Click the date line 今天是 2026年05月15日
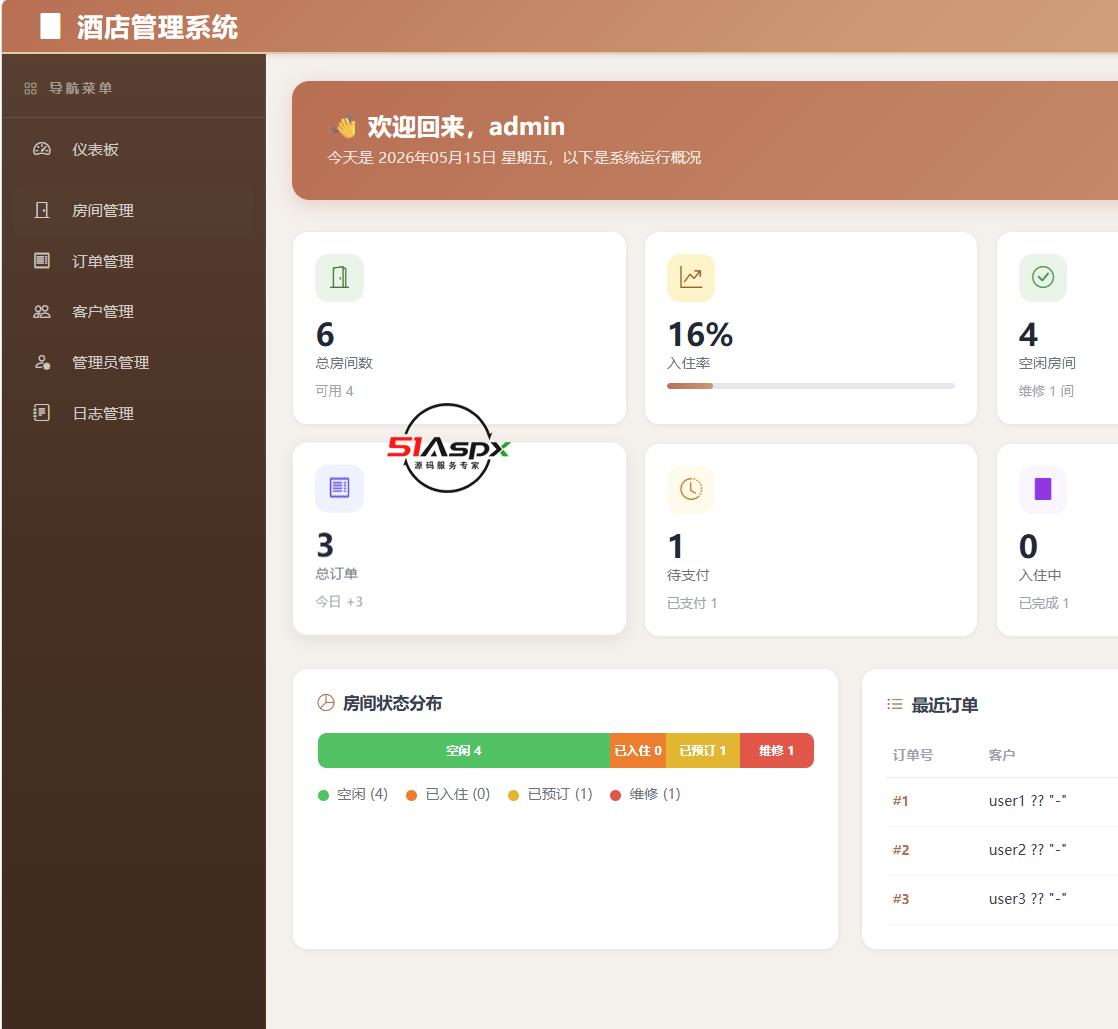This screenshot has height=1029, width=1118. click(x=514, y=158)
